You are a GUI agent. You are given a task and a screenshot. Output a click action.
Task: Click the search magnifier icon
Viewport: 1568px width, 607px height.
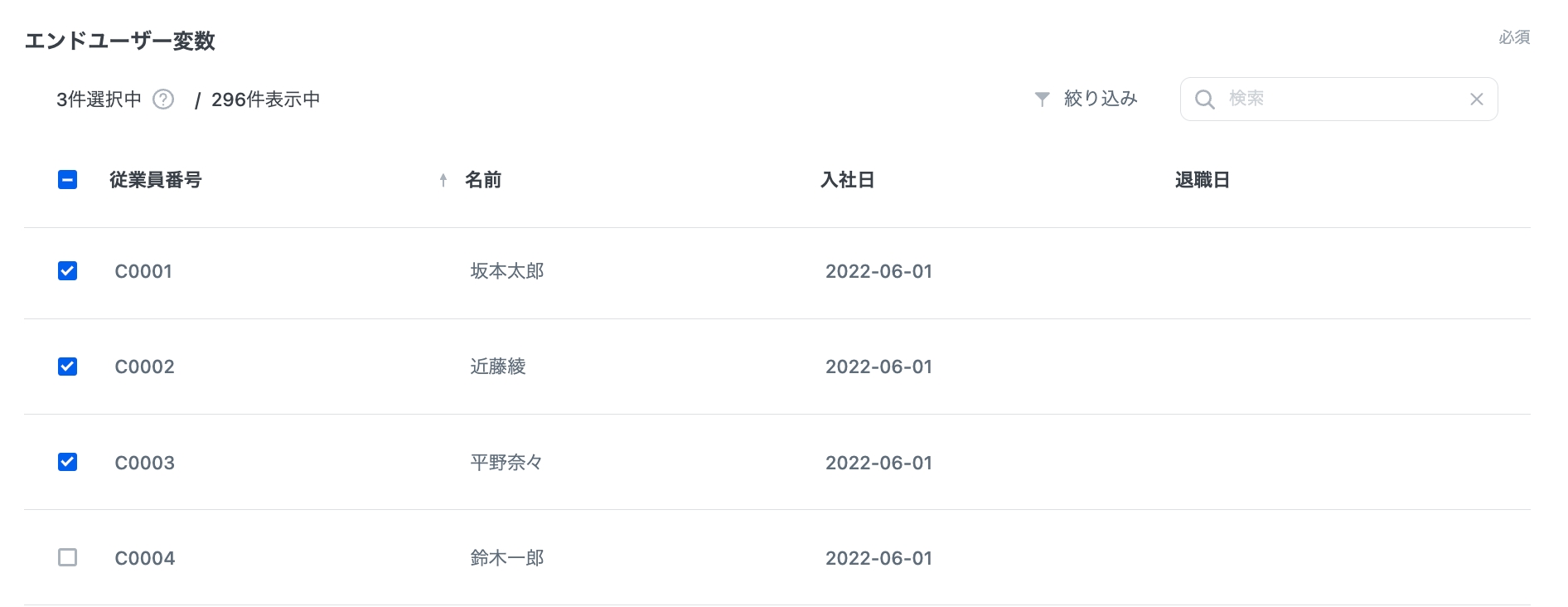pyautogui.click(x=1204, y=100)
